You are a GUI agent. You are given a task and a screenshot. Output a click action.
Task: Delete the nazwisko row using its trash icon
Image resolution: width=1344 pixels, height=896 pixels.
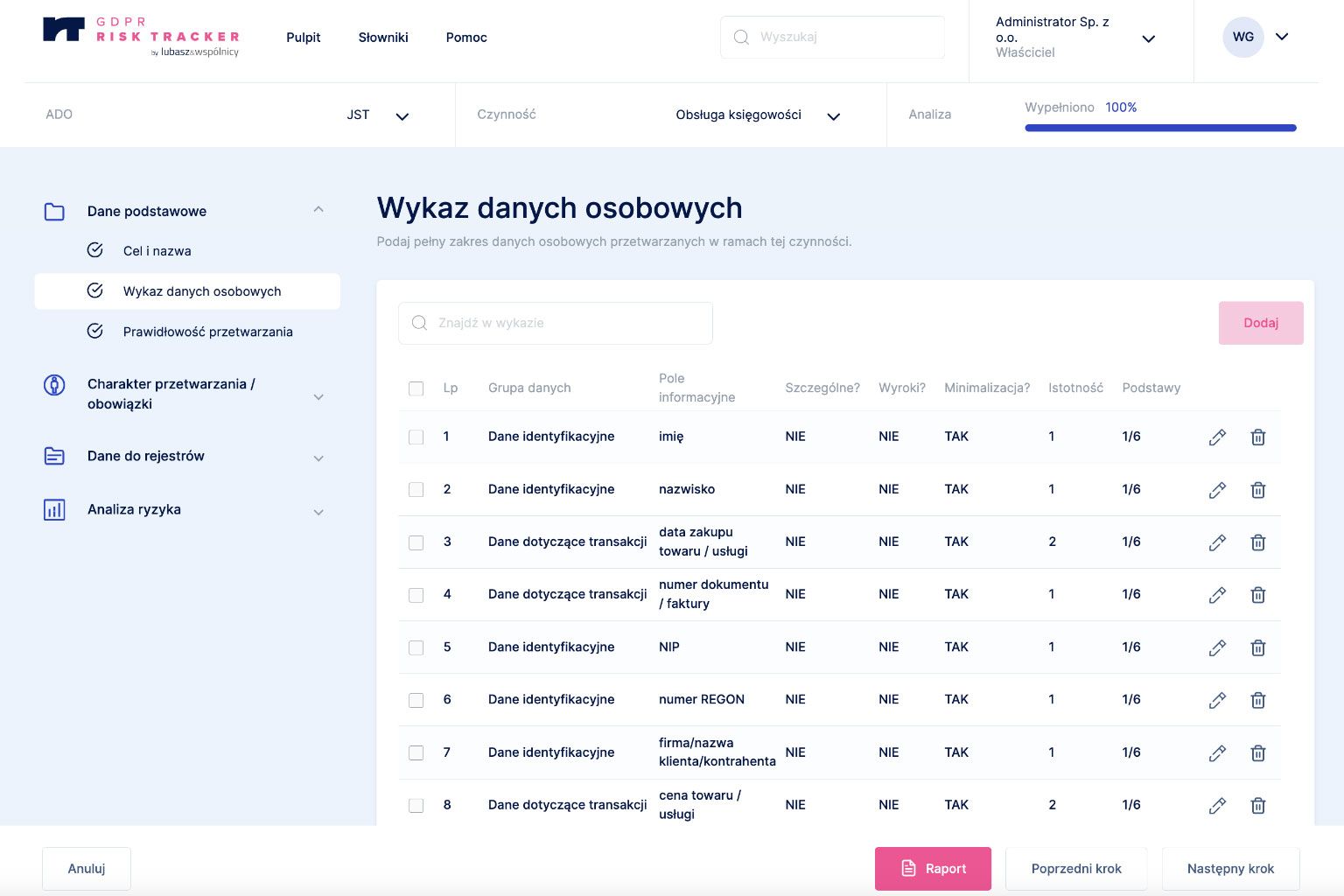(1257, 490)
